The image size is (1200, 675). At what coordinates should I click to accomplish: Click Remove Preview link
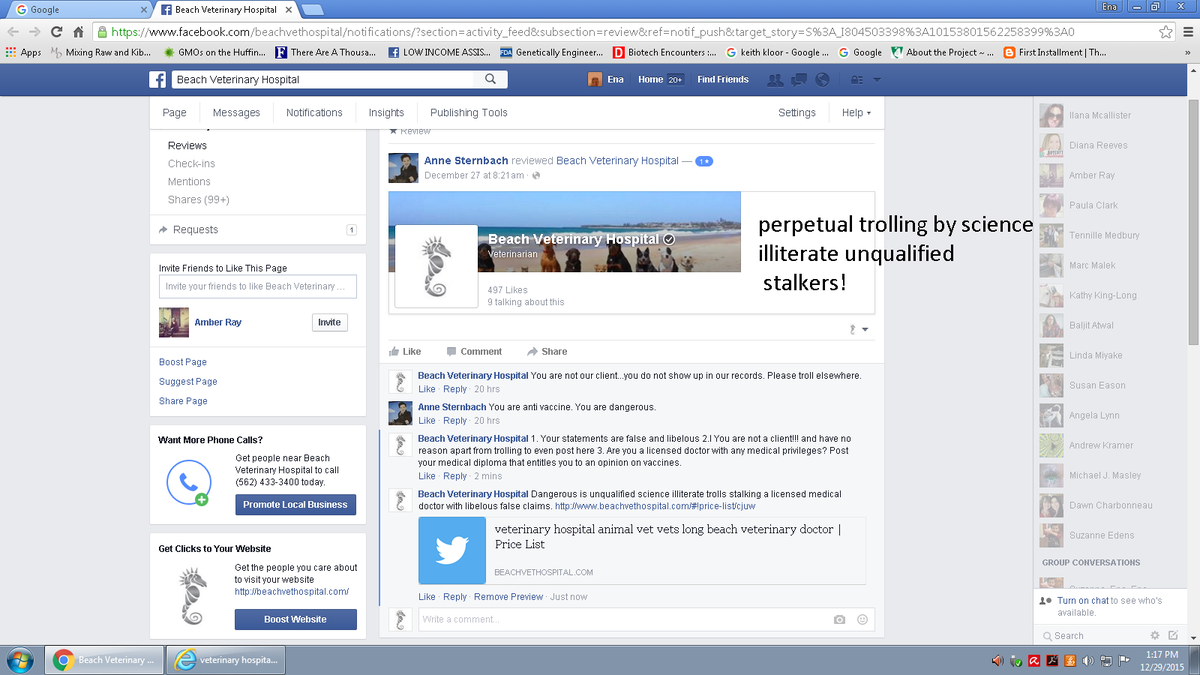tap(508, 597)
